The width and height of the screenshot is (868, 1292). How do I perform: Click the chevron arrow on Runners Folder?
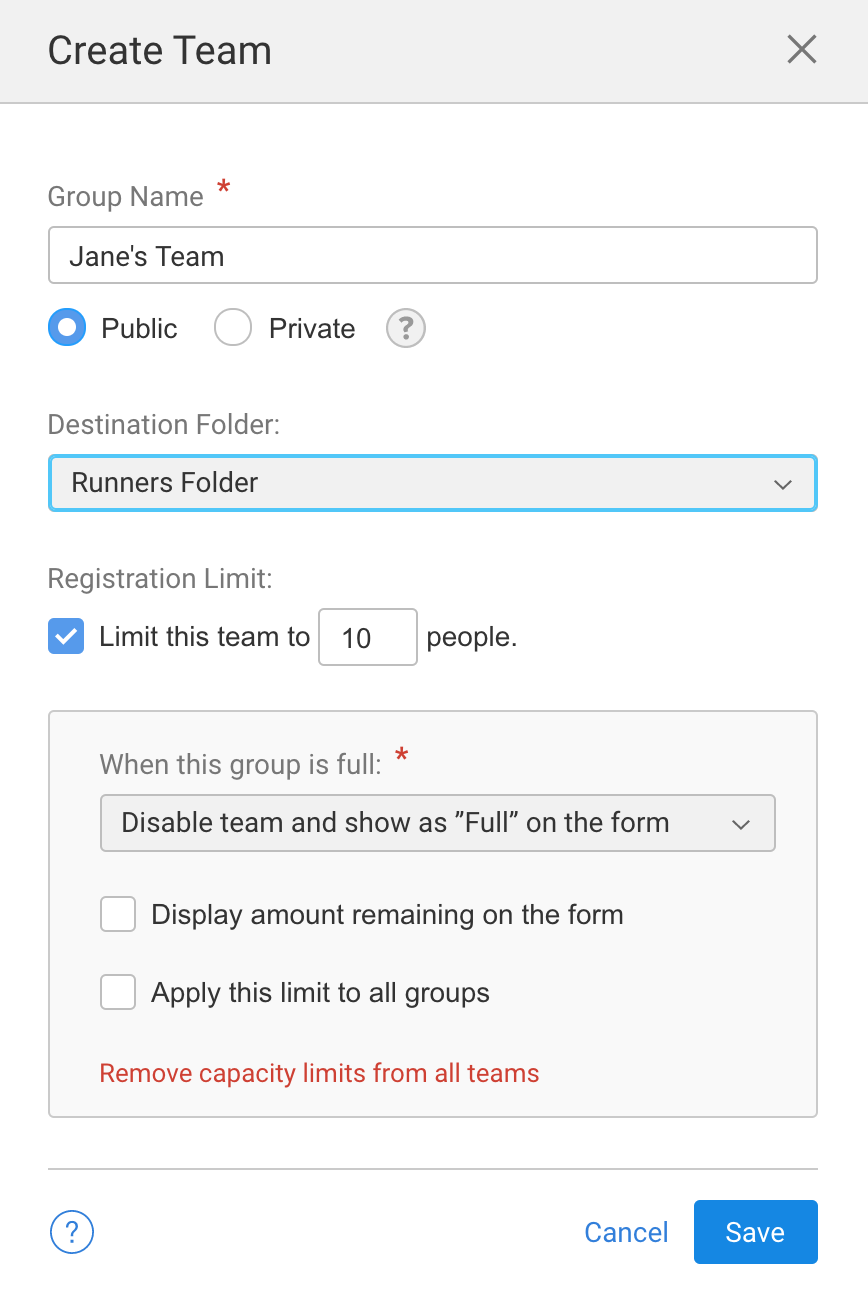tap(783, 484)
